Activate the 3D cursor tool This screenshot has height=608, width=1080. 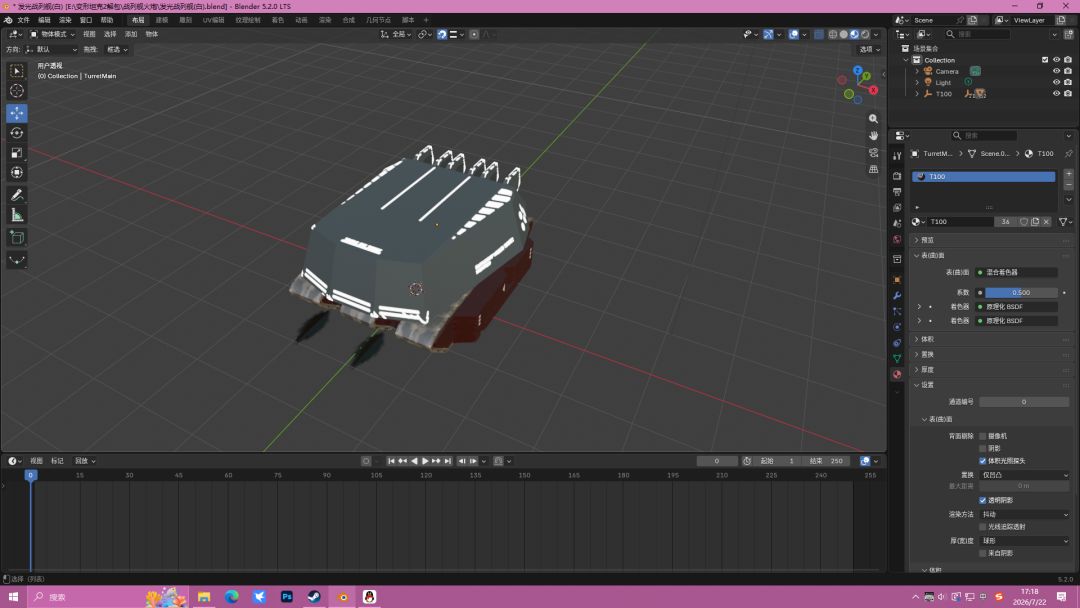pyautogui.click(x=17, y=91)
